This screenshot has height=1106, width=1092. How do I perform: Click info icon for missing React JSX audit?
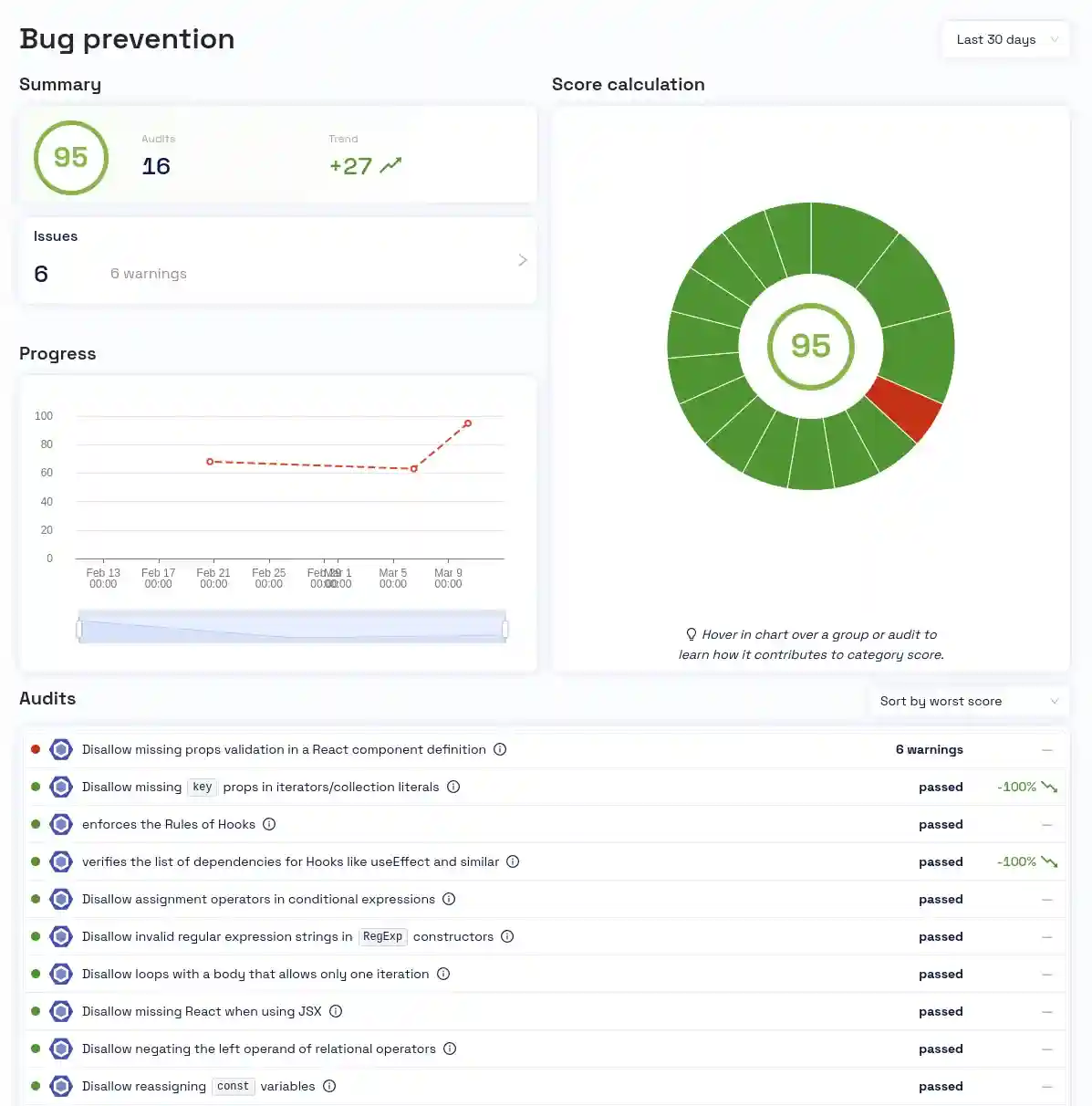pos(336,1011)
